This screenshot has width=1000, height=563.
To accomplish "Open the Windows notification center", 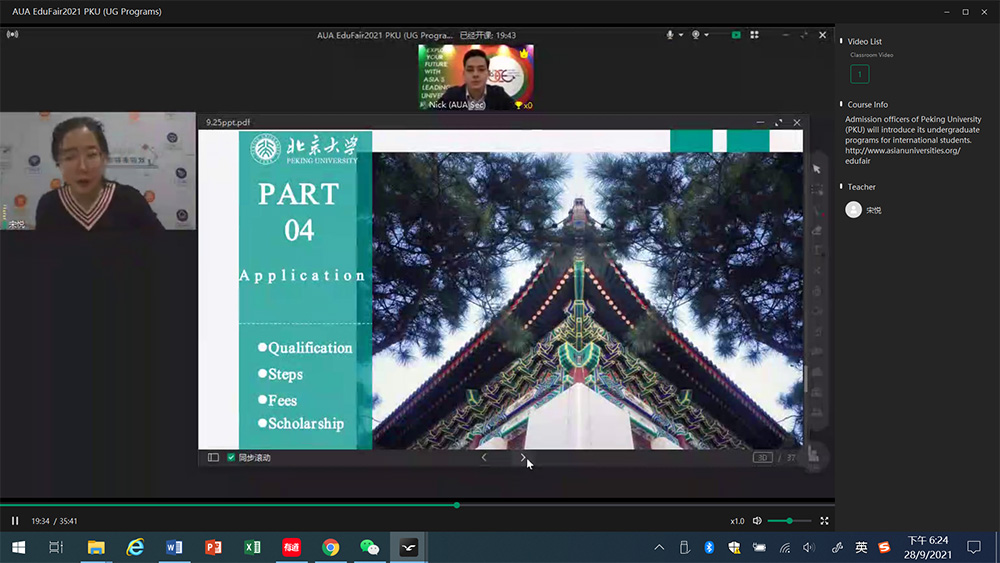I will click(x=974, y=547).
